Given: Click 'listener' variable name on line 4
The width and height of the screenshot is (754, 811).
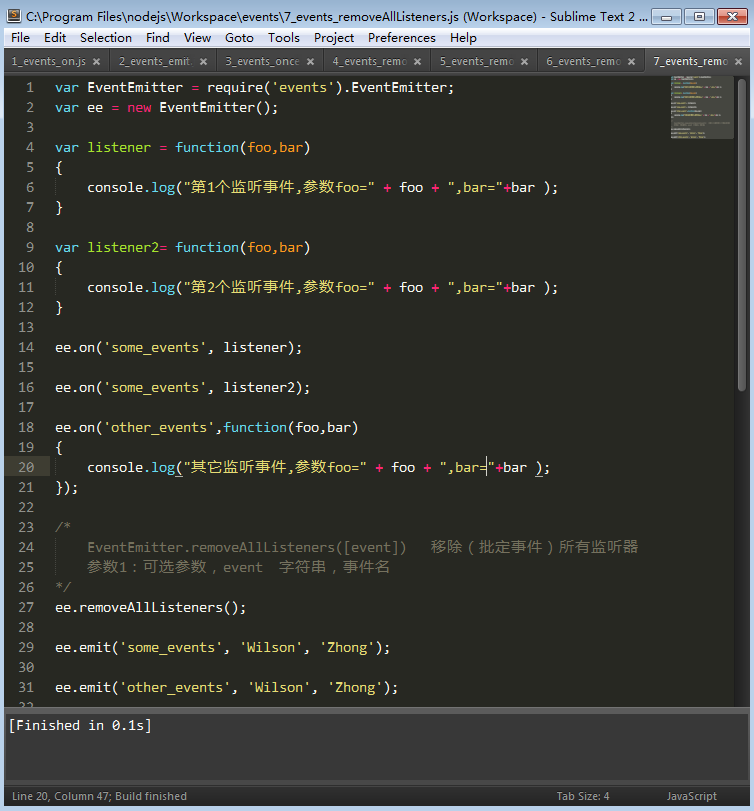Looking at the screenshot, I should pyautogui.click(x=119, y=147).
